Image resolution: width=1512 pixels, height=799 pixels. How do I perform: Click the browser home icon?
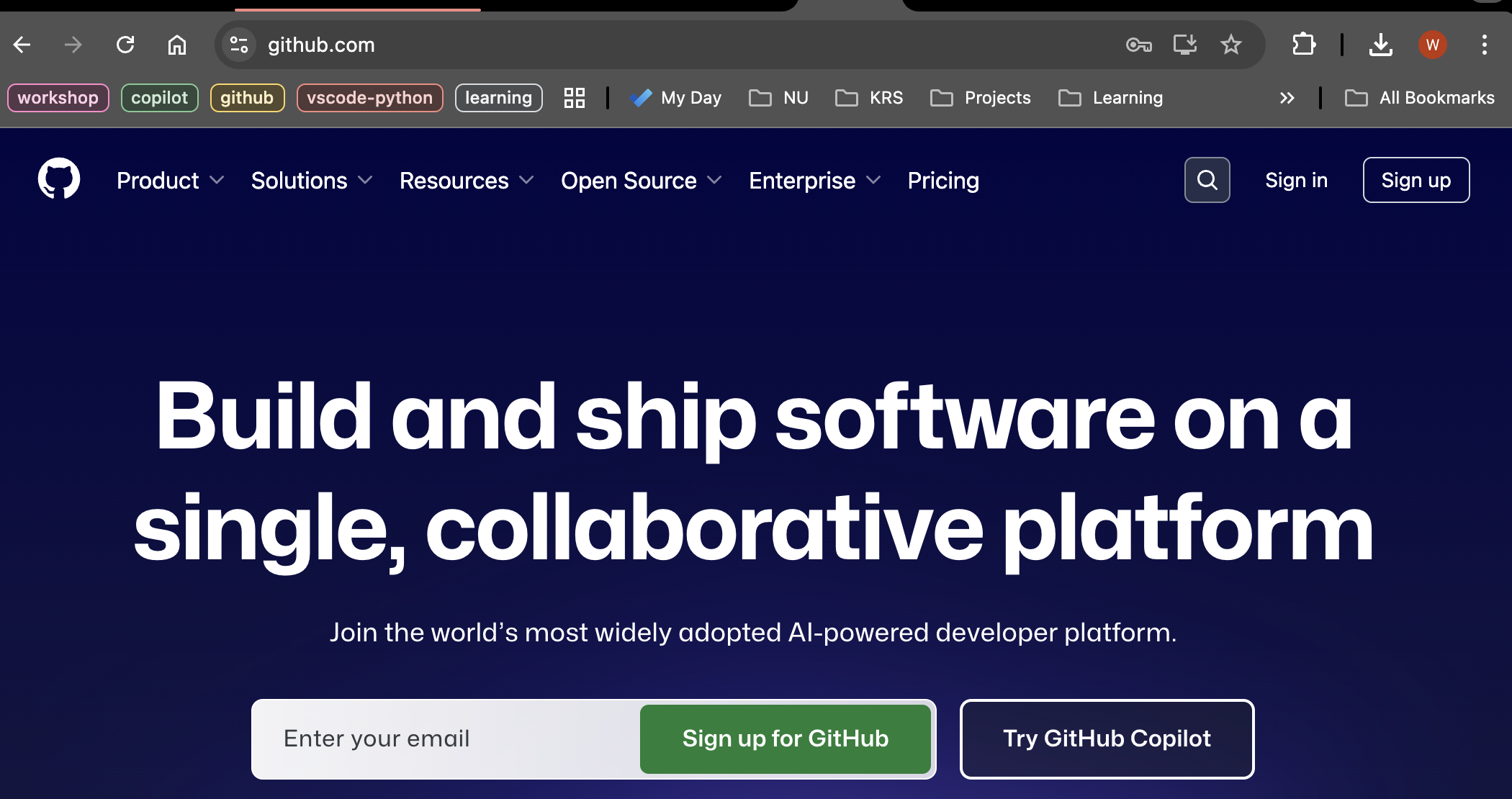click(177, 45)
